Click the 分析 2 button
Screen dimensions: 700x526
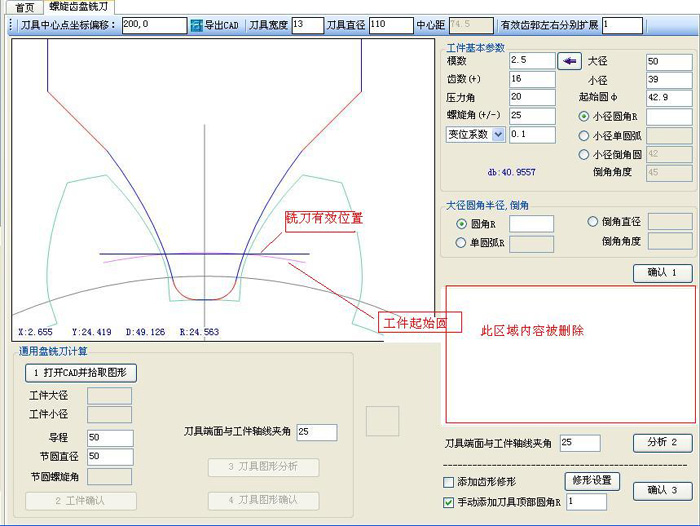(662, 443)
